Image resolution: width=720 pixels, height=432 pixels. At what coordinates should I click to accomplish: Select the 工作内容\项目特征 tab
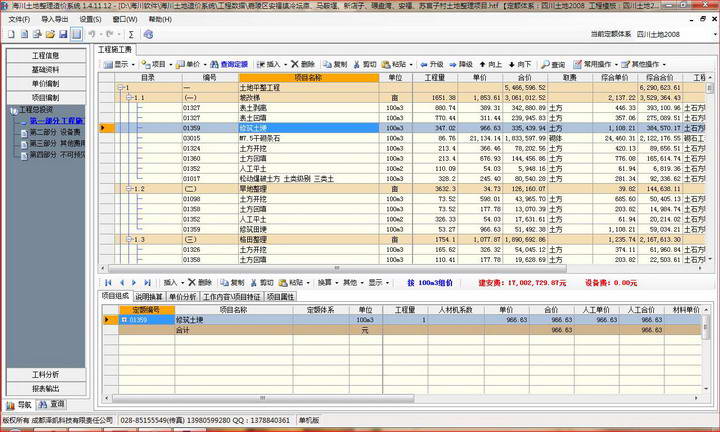232,297
